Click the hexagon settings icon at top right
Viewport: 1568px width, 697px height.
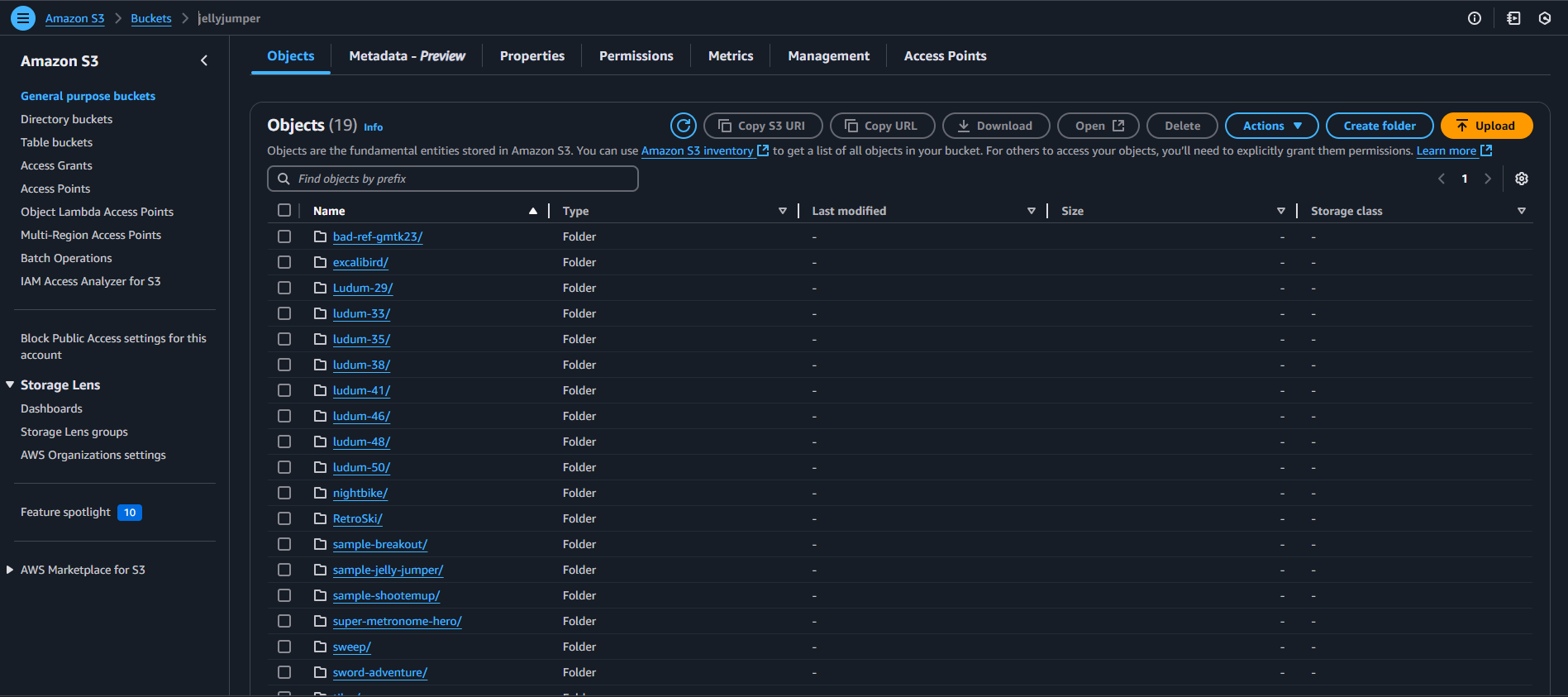click(1545, 18)
